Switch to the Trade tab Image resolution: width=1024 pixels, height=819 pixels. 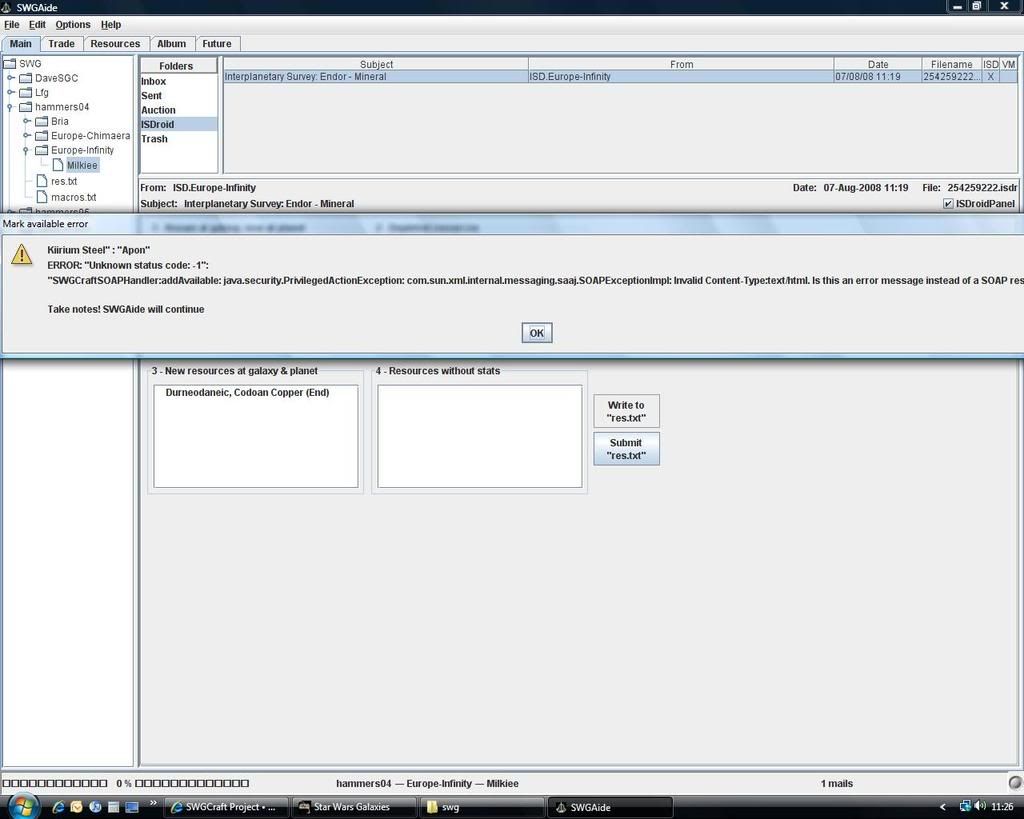point(61,44)
